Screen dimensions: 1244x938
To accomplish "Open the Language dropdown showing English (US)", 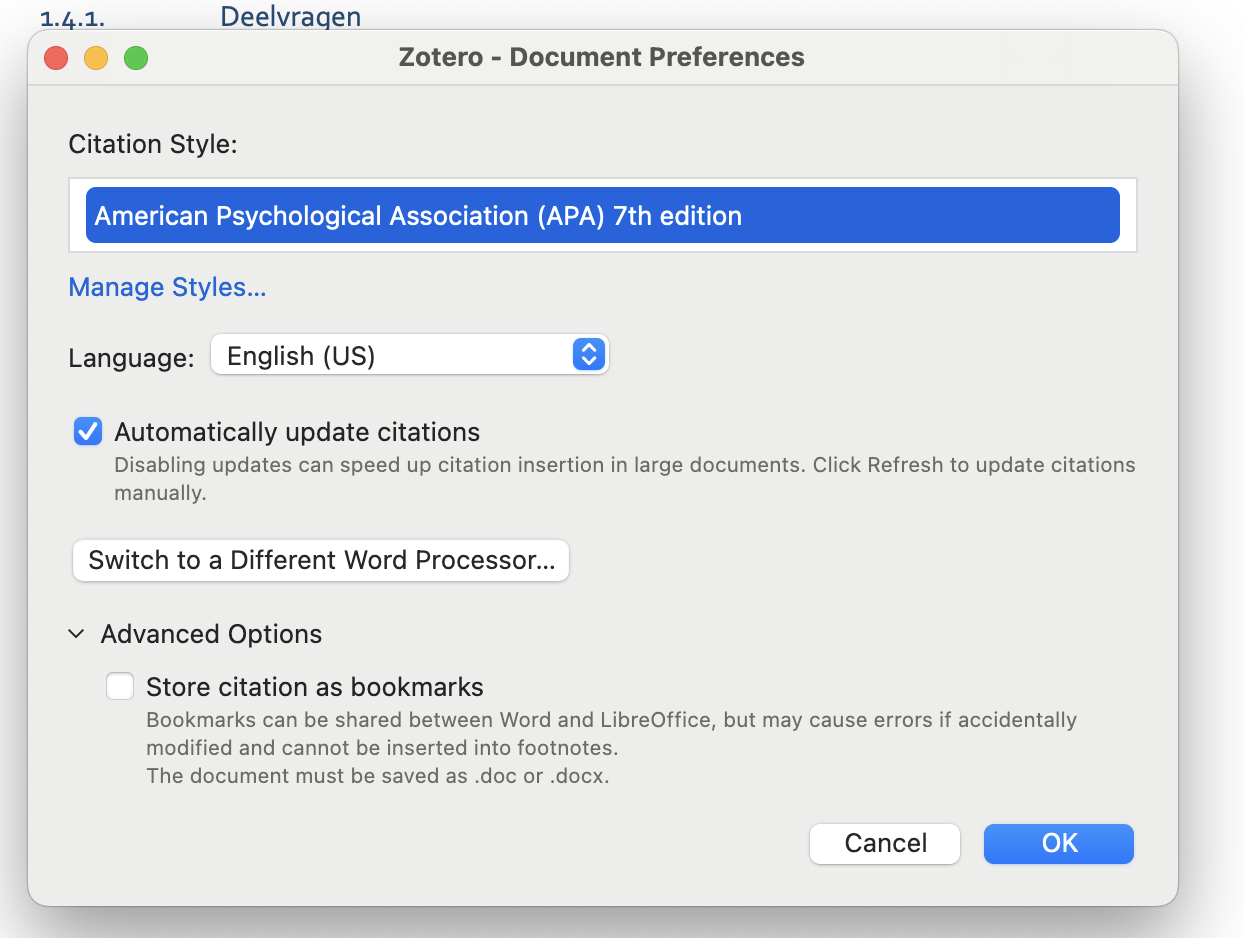I will point(409,355).
